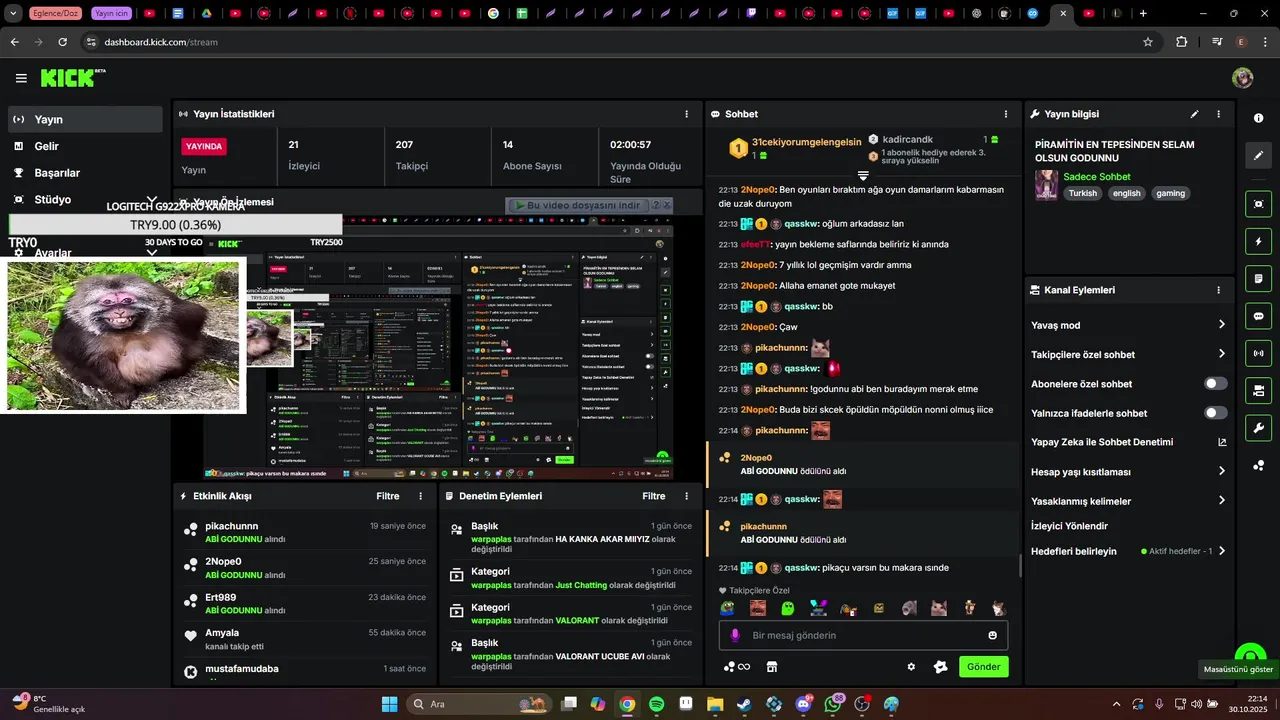The width and height of the screenshot is (1280, 720).
Task: Open emoji picker in chat input
Action: [x=992, y=635]
